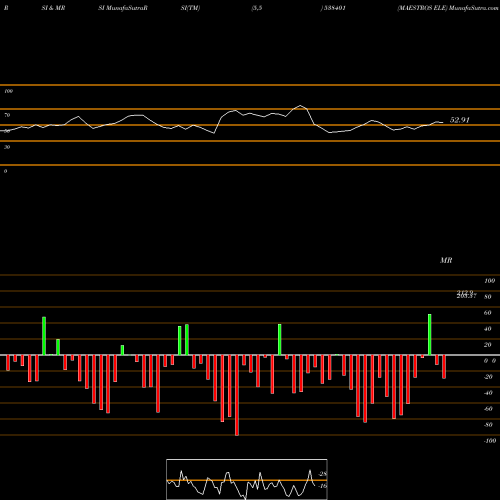The image size is (500, 500).
Task: Click the RSI value 52.91 label
Action: [x=459, y=120]
